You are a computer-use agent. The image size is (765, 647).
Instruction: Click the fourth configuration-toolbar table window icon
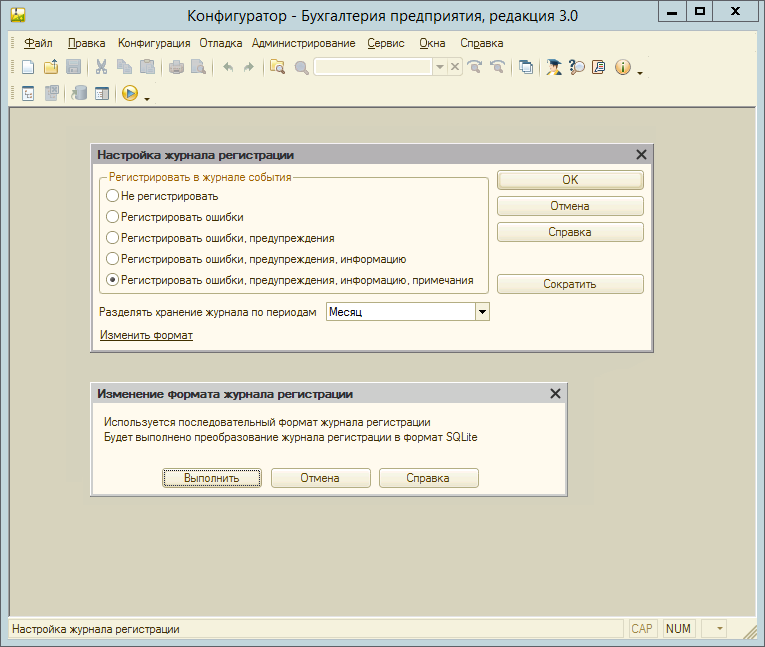[x=102, y=93]
